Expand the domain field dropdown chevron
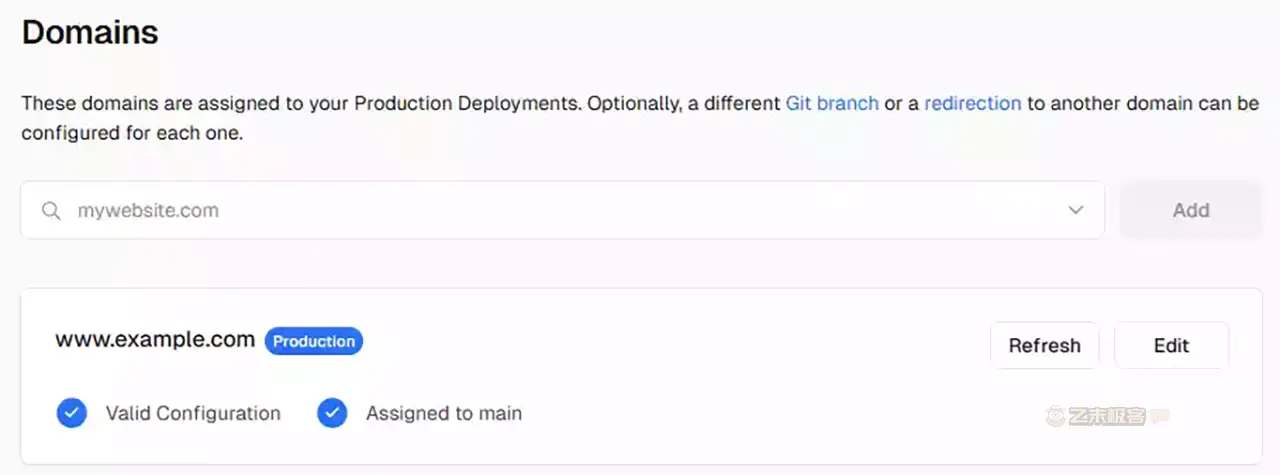Screen dimensions: 1280x475 pyautogui.click(x=1076, y=210)
